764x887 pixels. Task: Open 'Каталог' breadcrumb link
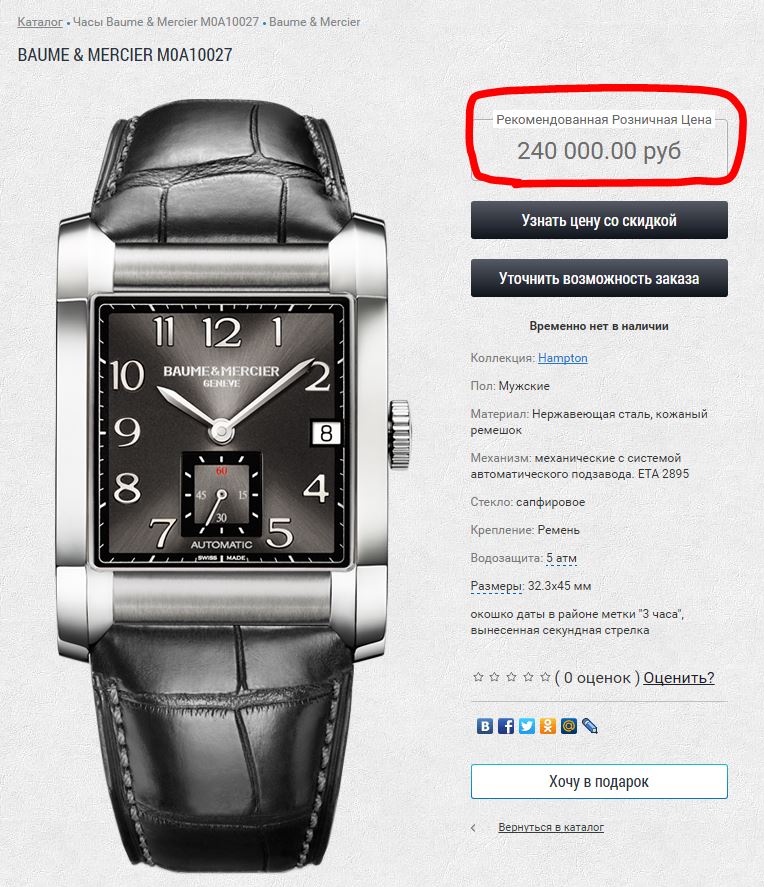click(40, 22)
